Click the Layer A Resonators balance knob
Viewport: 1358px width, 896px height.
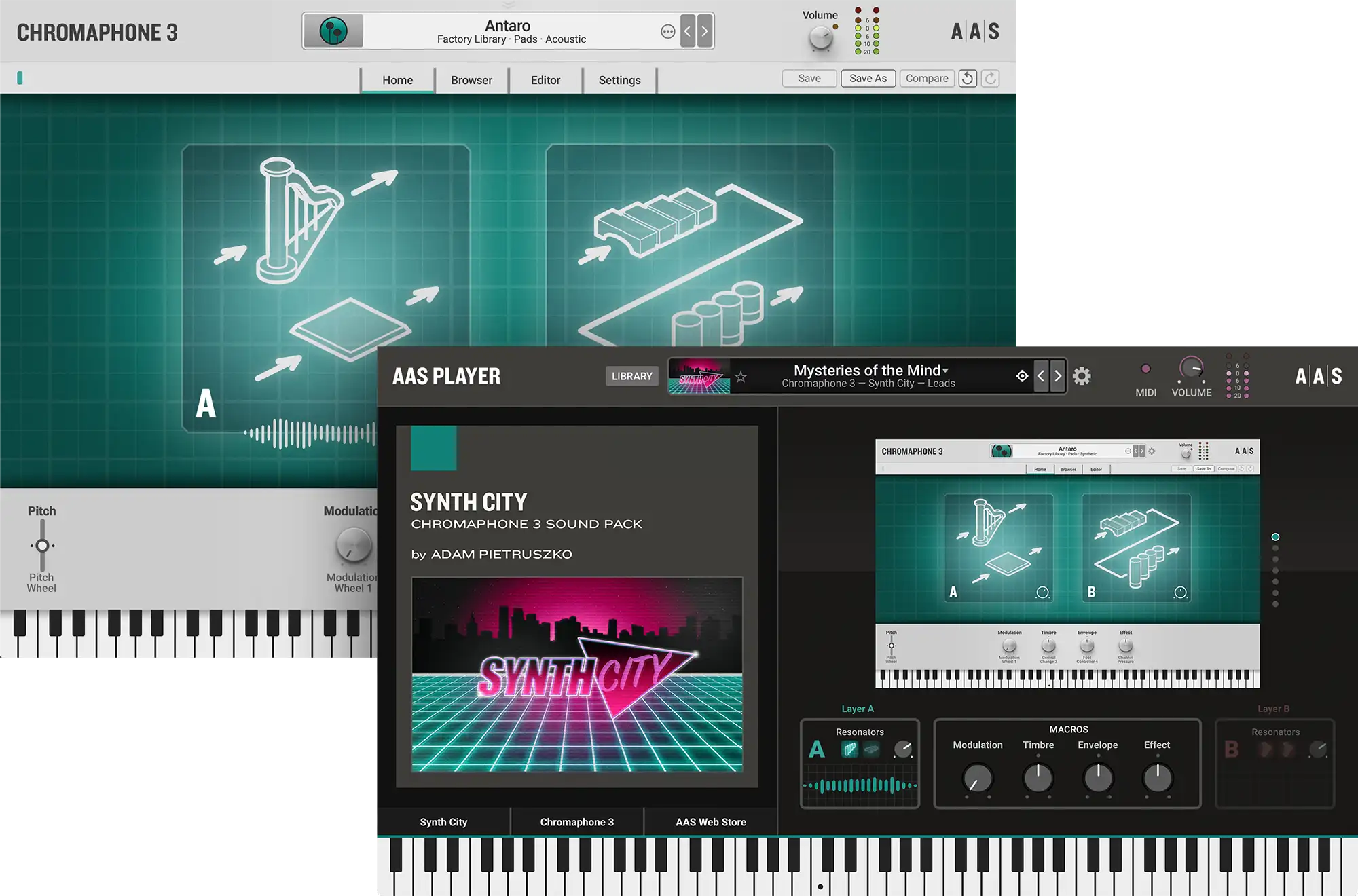903,749
